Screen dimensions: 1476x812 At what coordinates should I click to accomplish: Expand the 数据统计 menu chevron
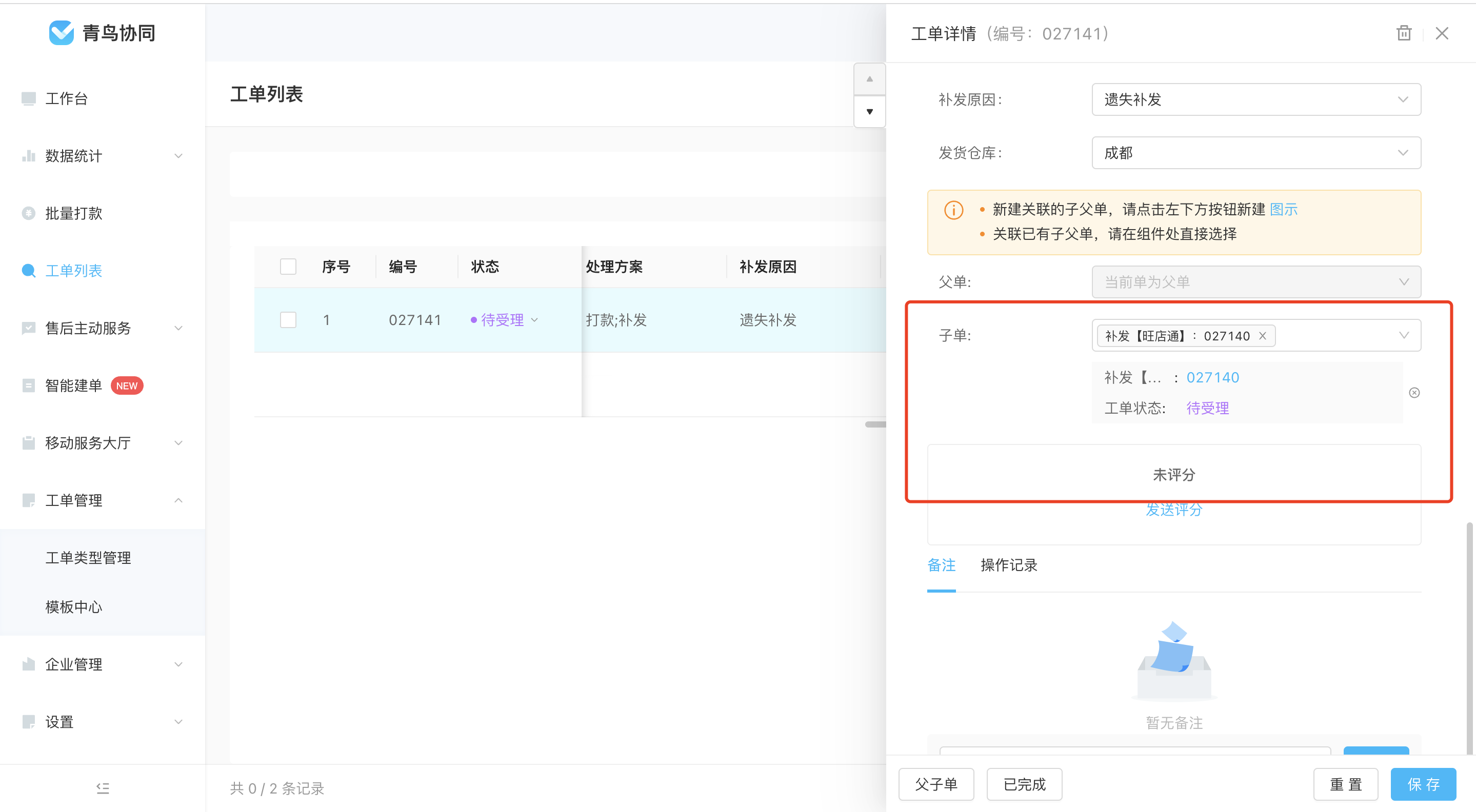(178, 156)
